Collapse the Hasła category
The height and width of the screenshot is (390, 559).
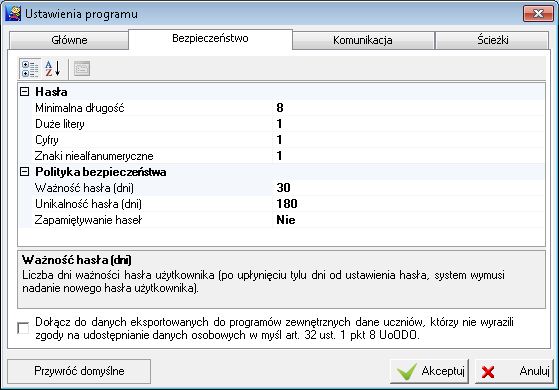click(x=24, y=92)
